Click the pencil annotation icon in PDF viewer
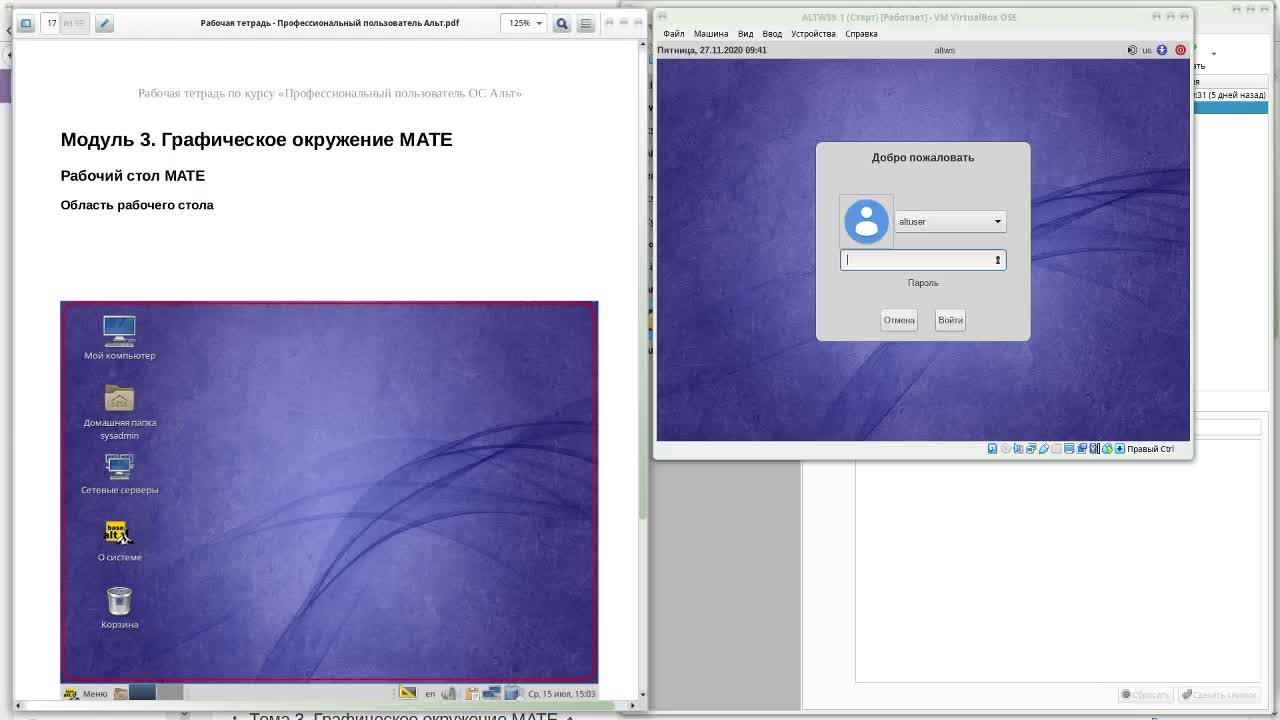The width and height of the screenshot is (1280, 720). click(x=104, y=23)
